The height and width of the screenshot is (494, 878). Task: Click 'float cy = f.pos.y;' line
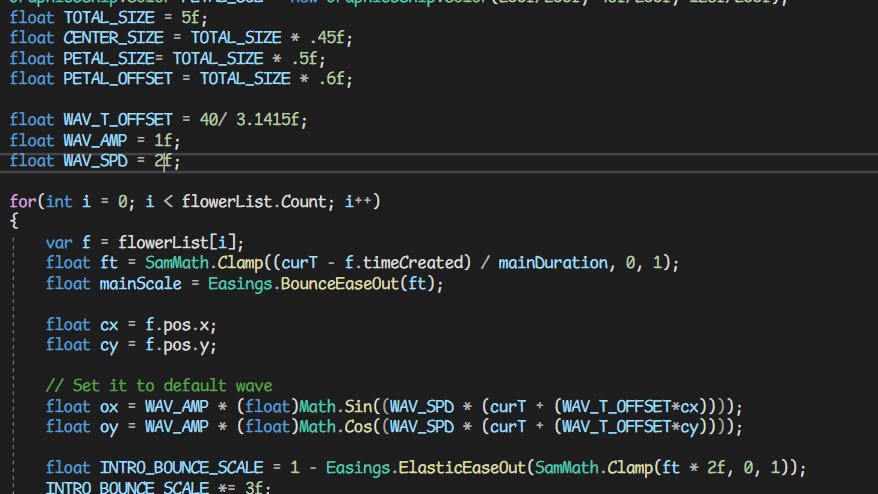click(131, 346)
